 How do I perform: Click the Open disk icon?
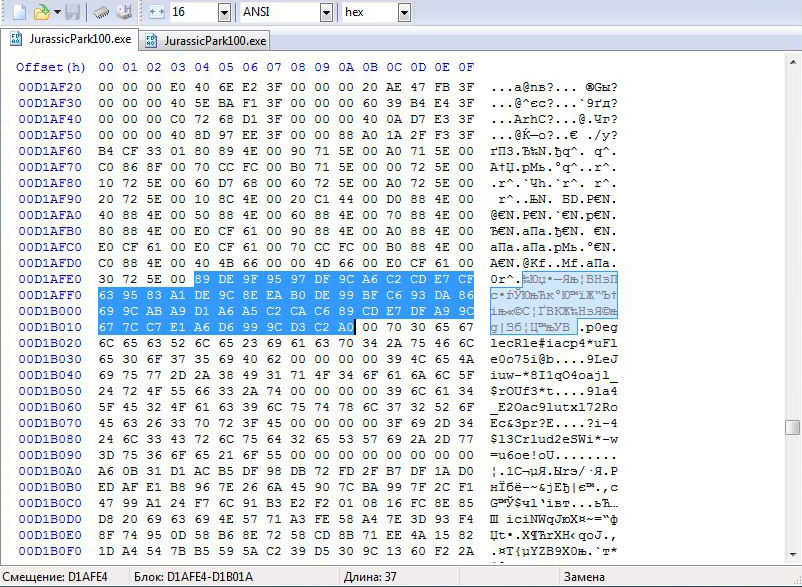[124, 12]
